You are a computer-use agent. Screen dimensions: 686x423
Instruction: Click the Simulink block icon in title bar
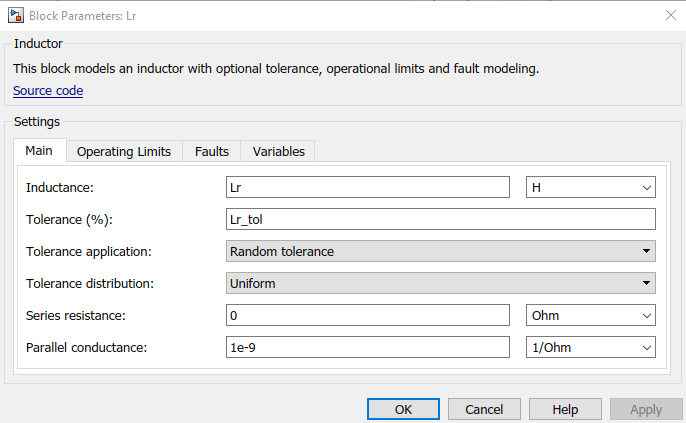(x=14, y=14)
